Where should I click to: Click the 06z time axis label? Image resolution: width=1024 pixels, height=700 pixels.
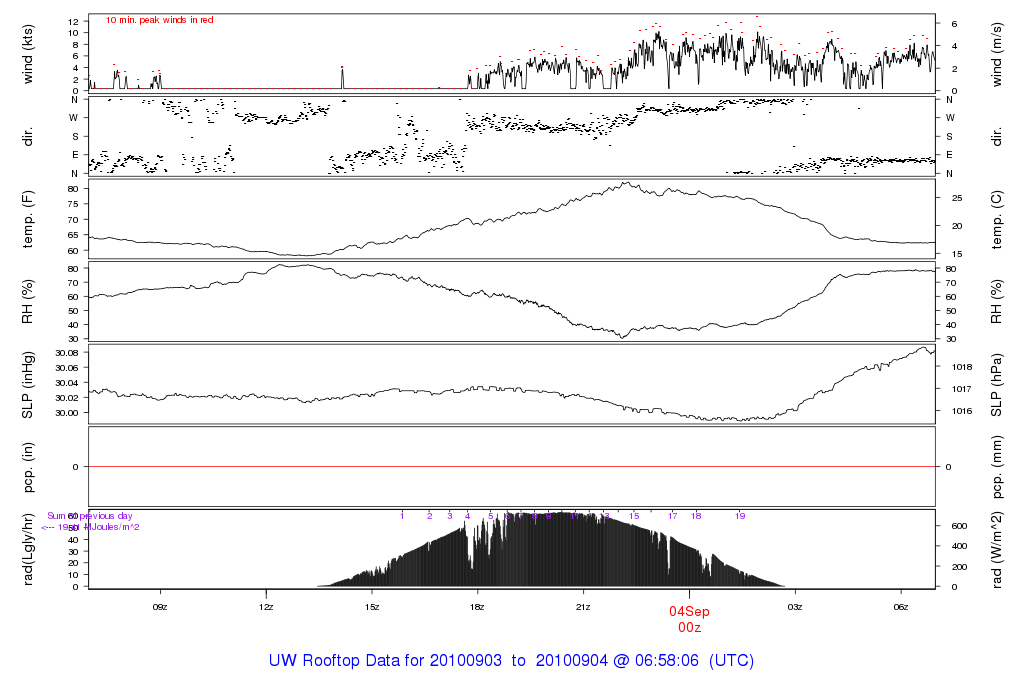(x=901, y=606)
